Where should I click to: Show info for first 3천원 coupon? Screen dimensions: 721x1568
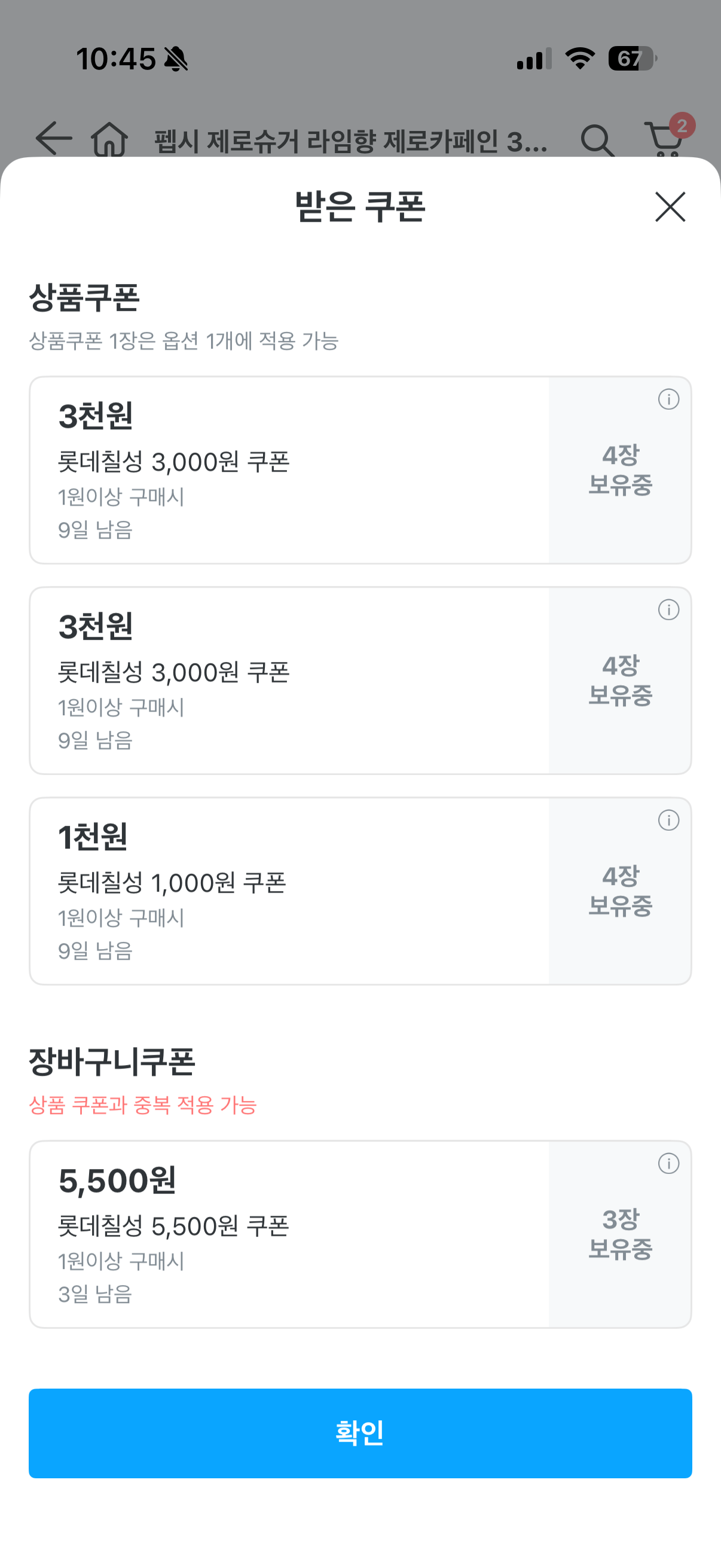coord(668,399)
